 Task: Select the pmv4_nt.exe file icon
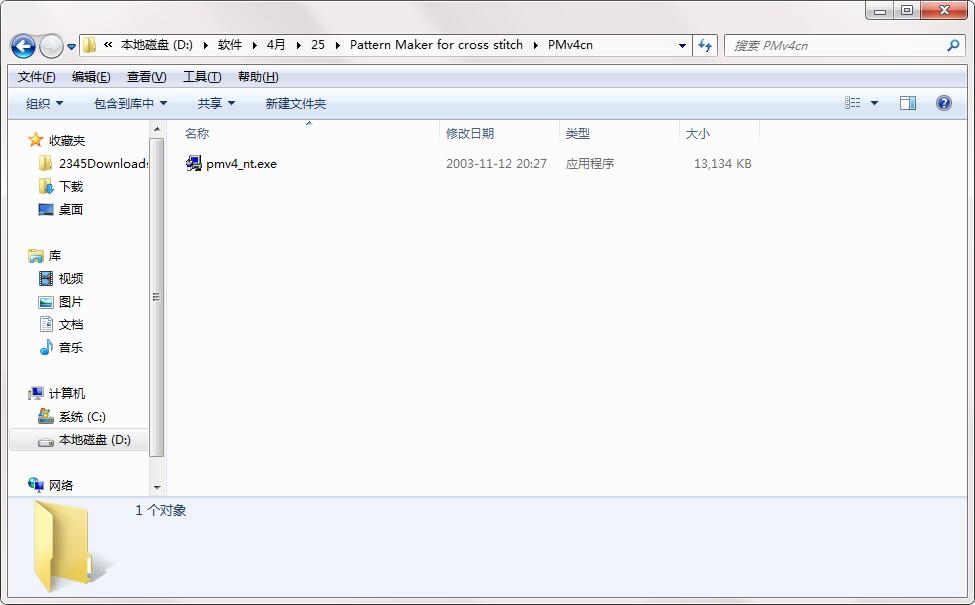pos(193,164)
